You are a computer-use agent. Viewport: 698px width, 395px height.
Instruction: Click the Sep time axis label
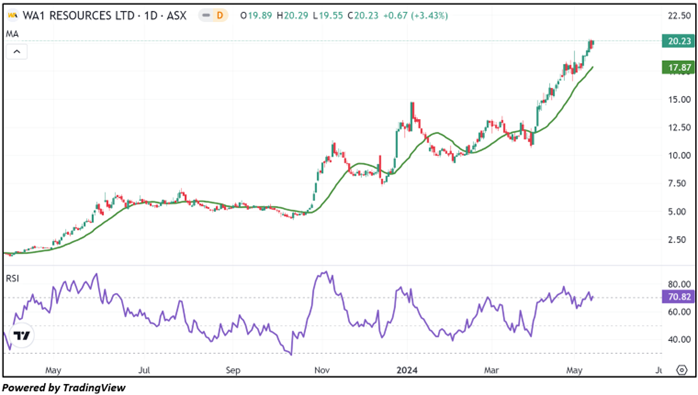point(233,370)
